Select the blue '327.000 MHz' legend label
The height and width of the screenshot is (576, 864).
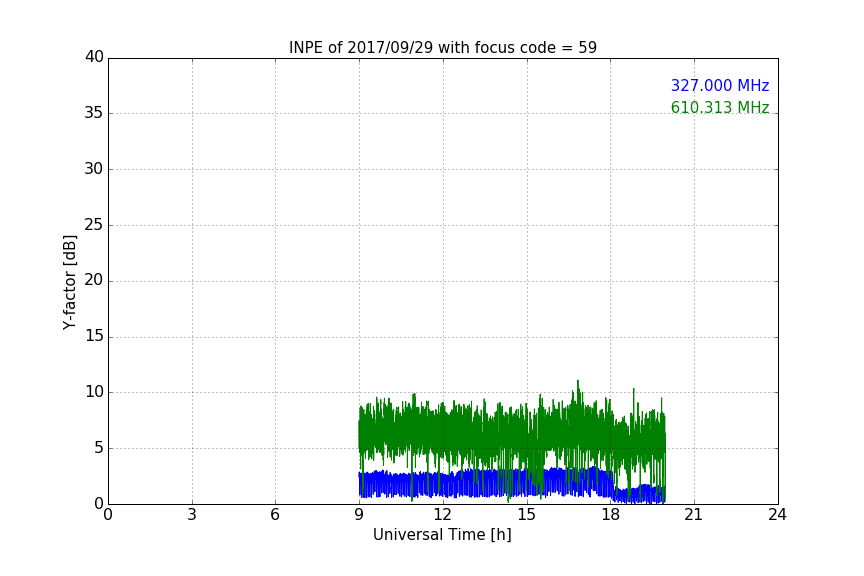point(720,85)
